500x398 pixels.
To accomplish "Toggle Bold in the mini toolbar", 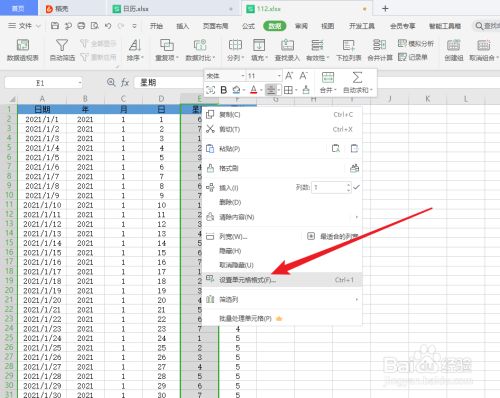I will click(224, 90).
